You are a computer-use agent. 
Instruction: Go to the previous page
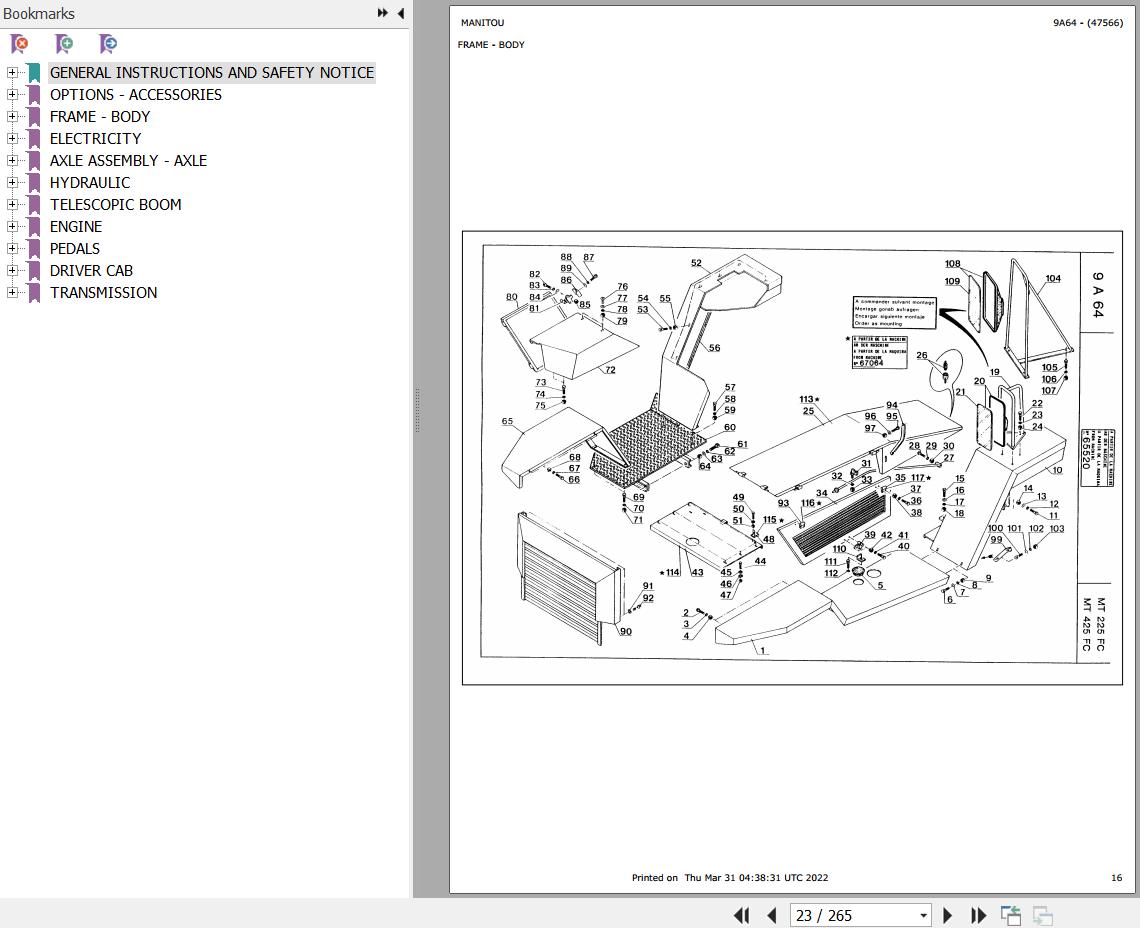coord(772,916)
